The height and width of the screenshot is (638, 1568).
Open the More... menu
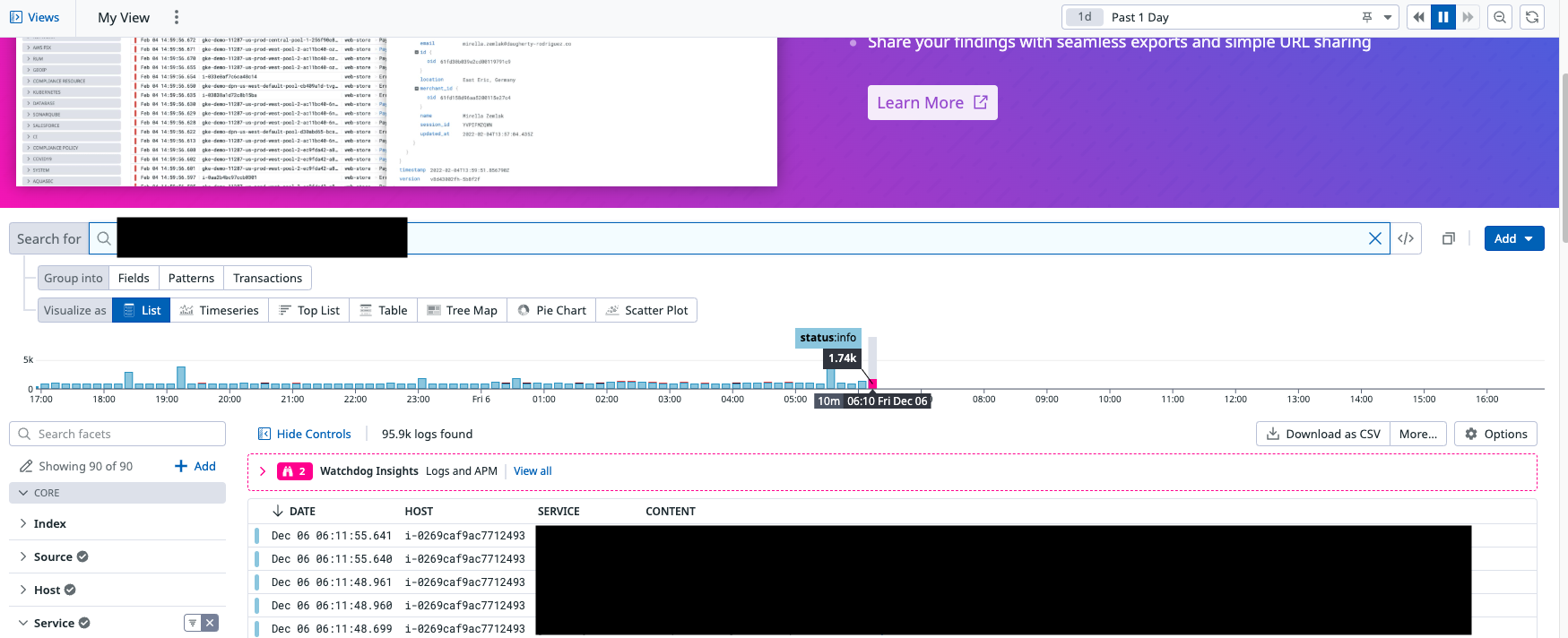click(1418, 434)
